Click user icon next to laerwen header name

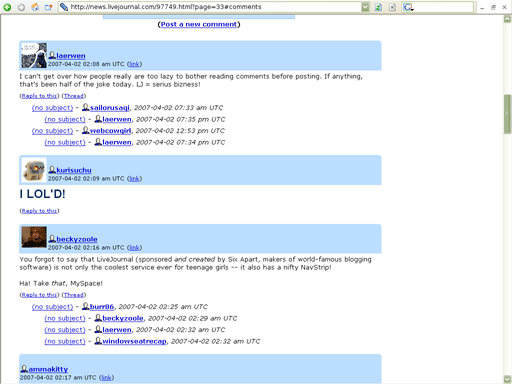[x=52, y=55]
